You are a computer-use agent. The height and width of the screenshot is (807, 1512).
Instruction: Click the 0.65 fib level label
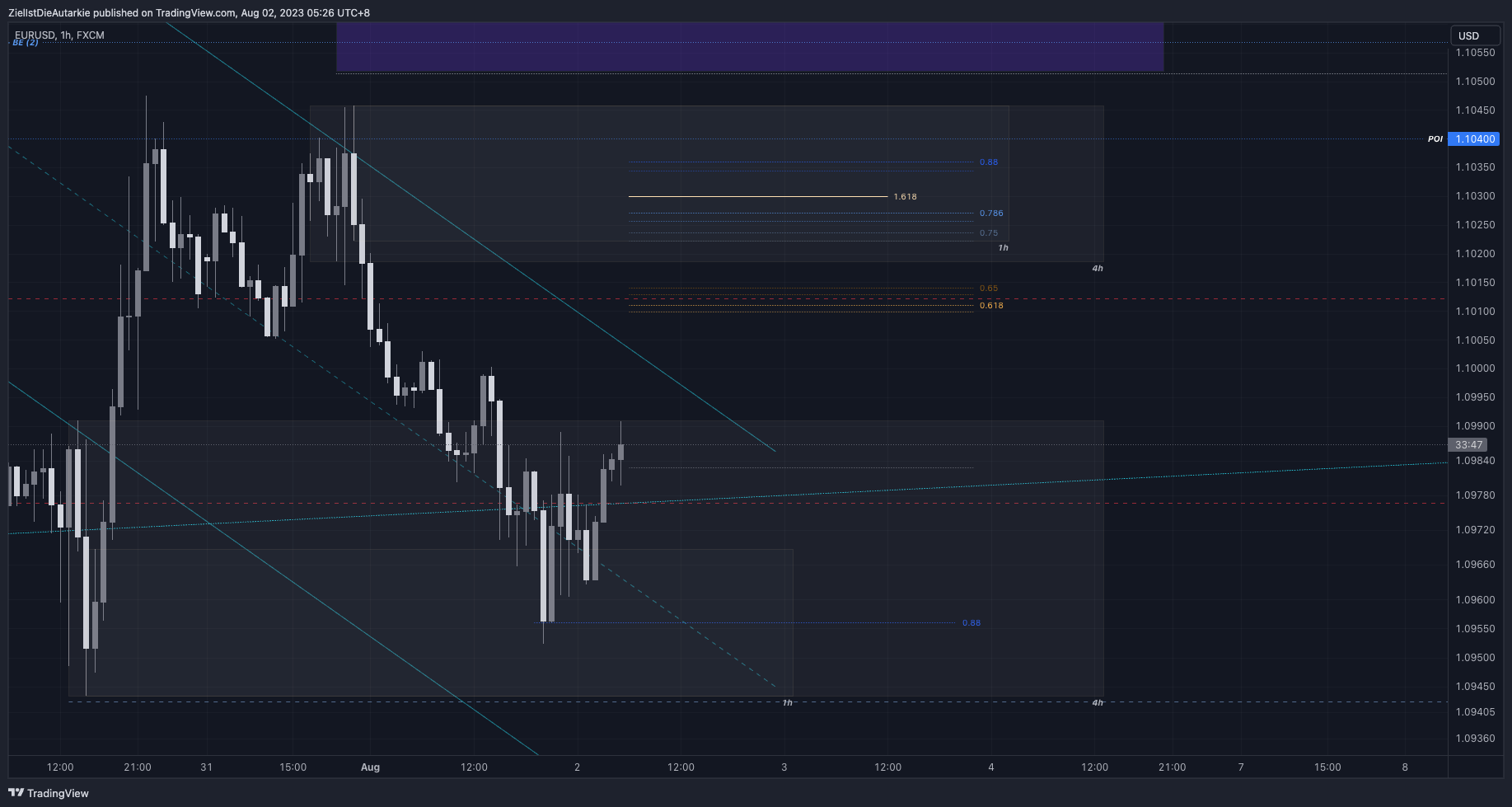point(989,289)
